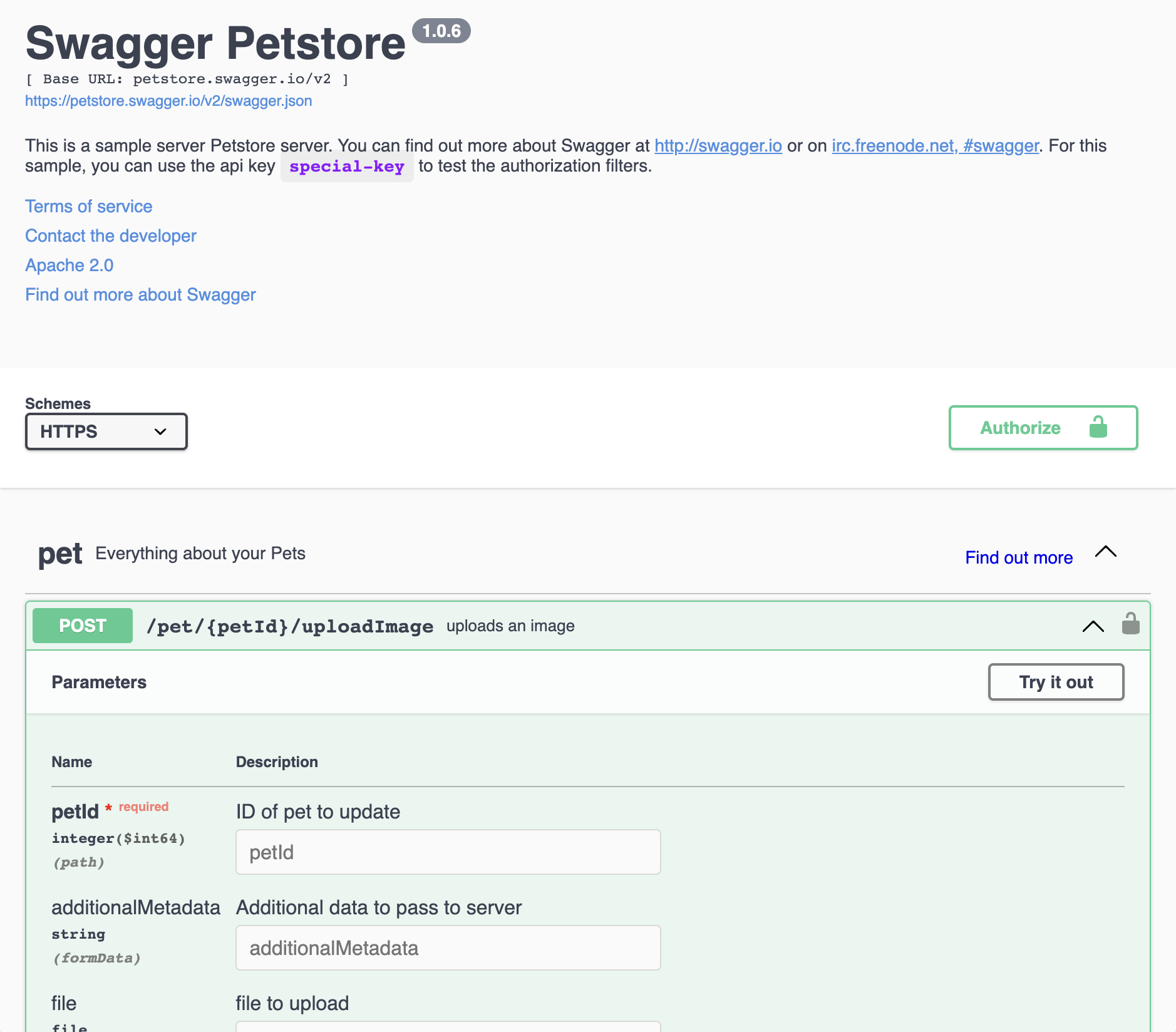Click the pet section Find out more link
This screenshot has width=1176, height=1032.
(x=1019, y=557)
